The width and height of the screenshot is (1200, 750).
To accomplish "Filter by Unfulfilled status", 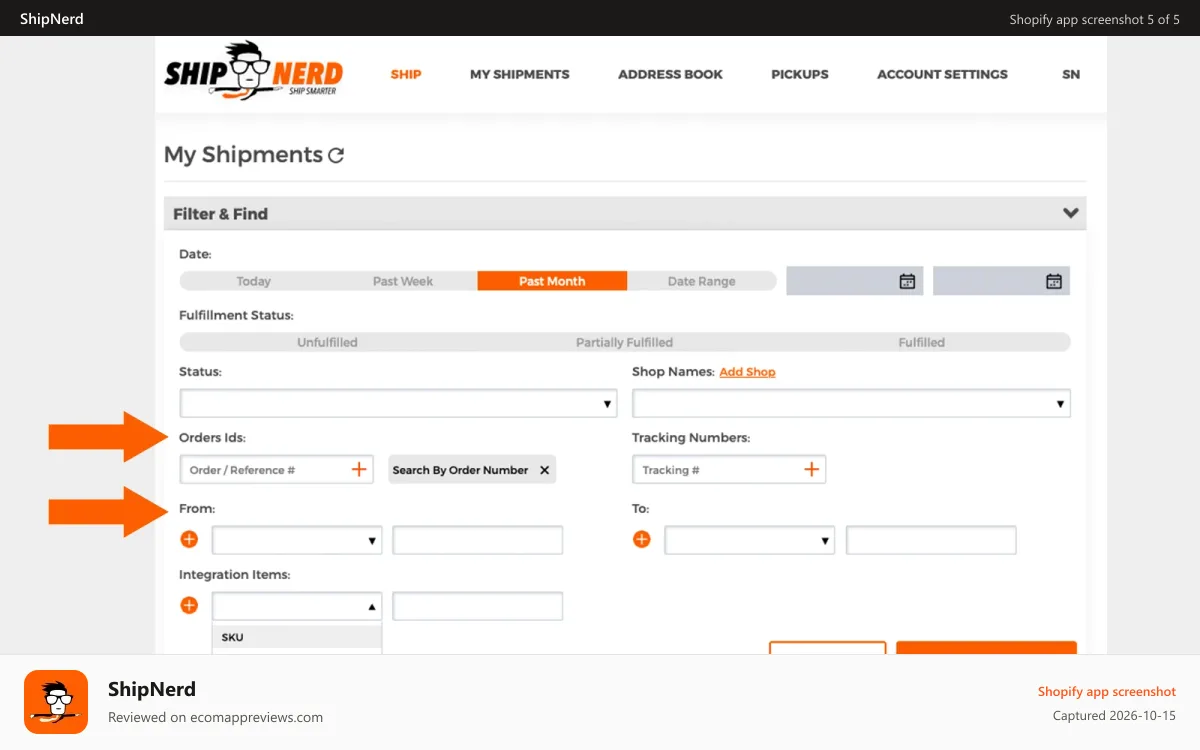I will coord(327,342).
